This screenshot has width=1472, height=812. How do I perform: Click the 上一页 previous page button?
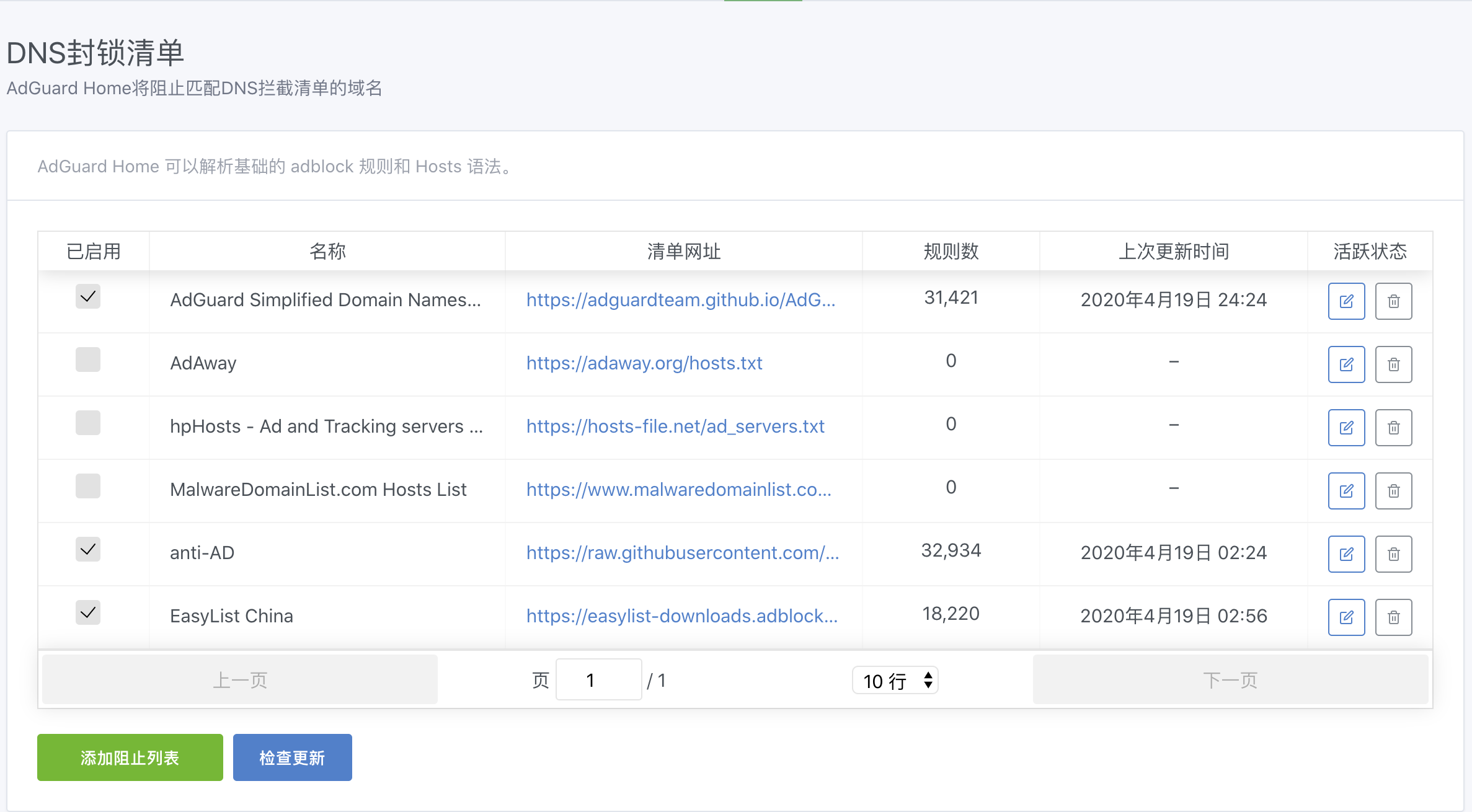click(240, 680)
